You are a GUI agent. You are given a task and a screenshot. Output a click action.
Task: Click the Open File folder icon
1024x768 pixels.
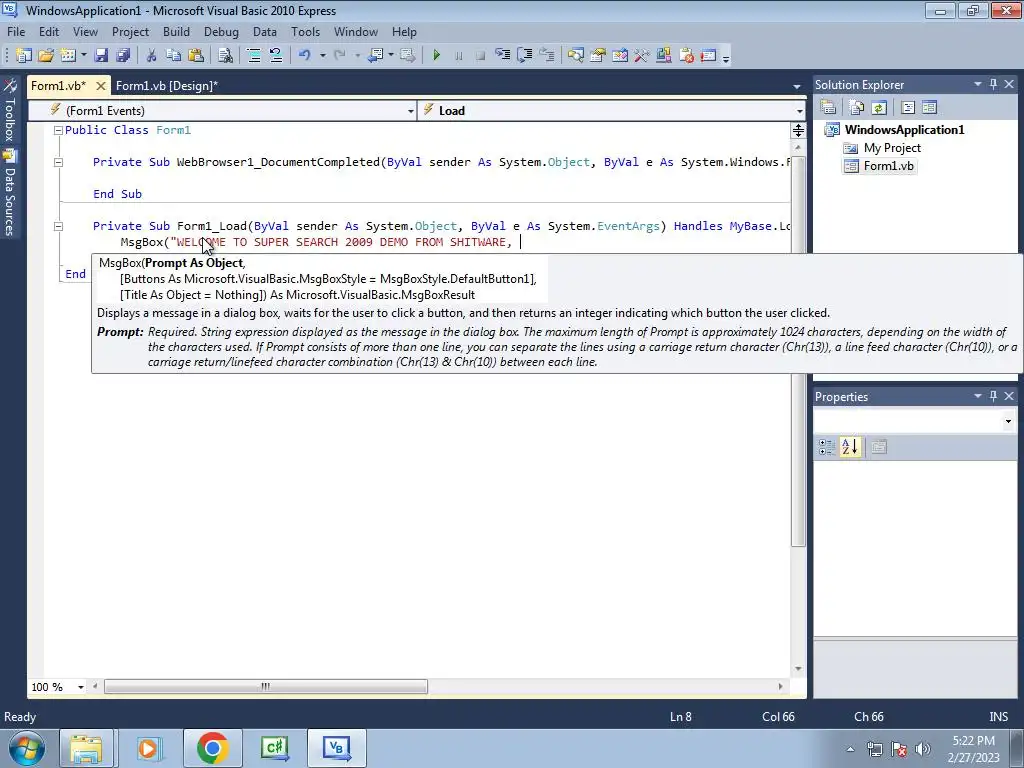(x=46, y=56)
